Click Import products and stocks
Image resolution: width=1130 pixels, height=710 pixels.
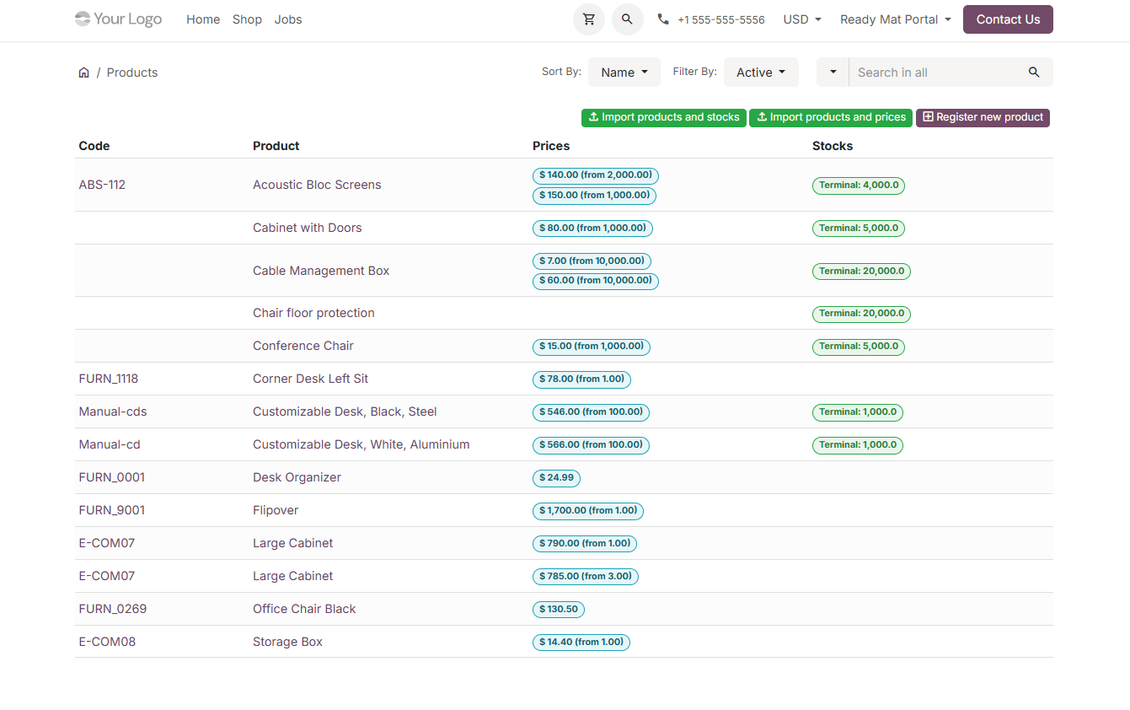point(664,117)
